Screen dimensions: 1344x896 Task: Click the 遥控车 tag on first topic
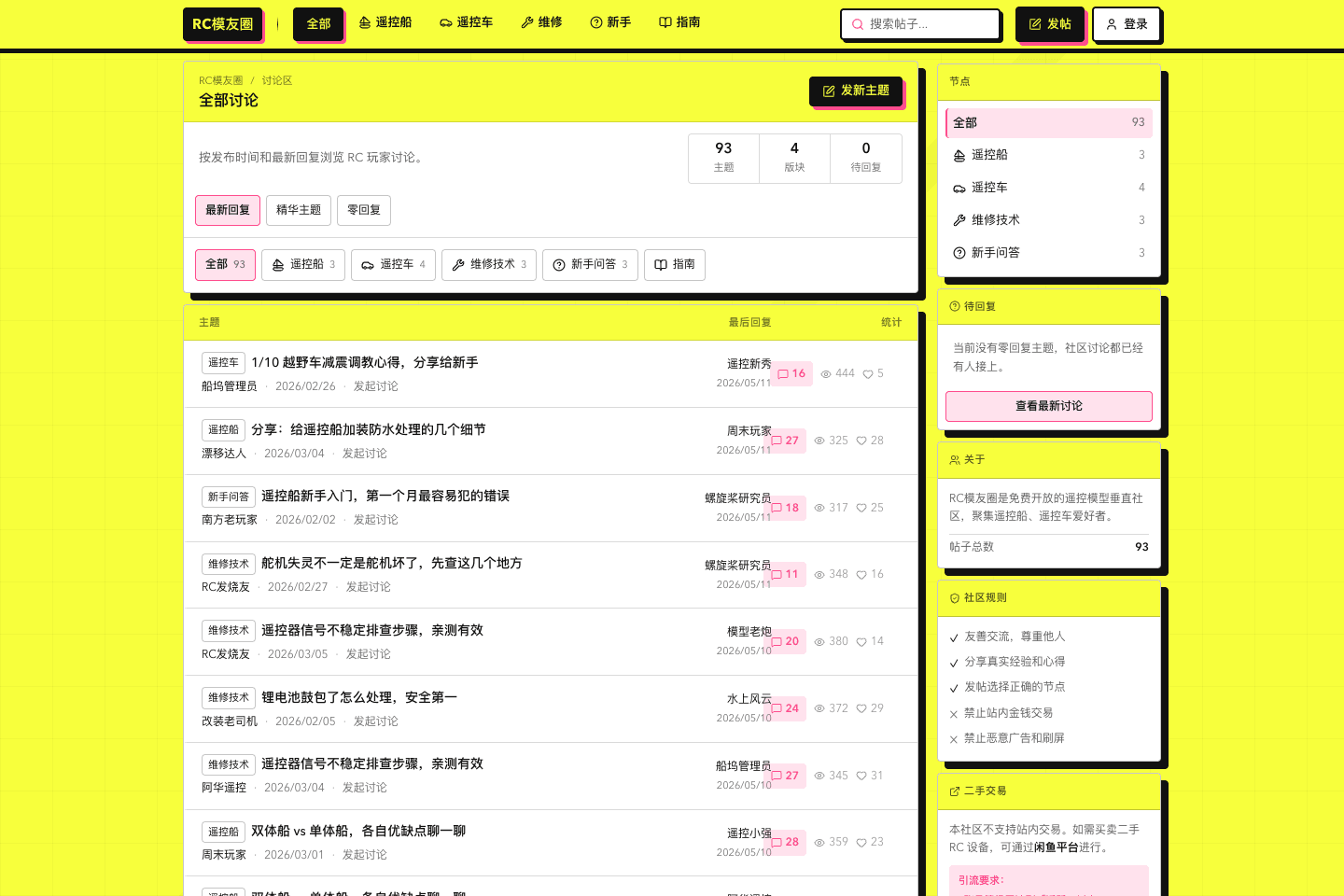(x=223, y=363)
